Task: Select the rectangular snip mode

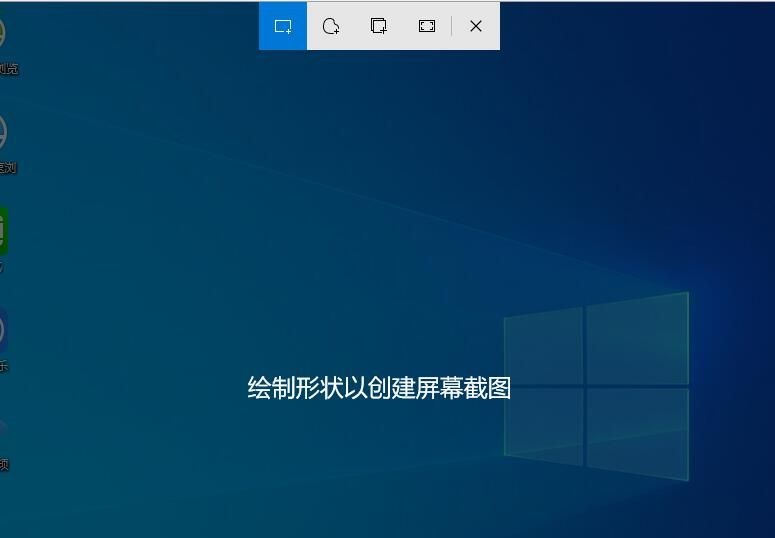Action: pyautogui.click(x=283, y=26)
